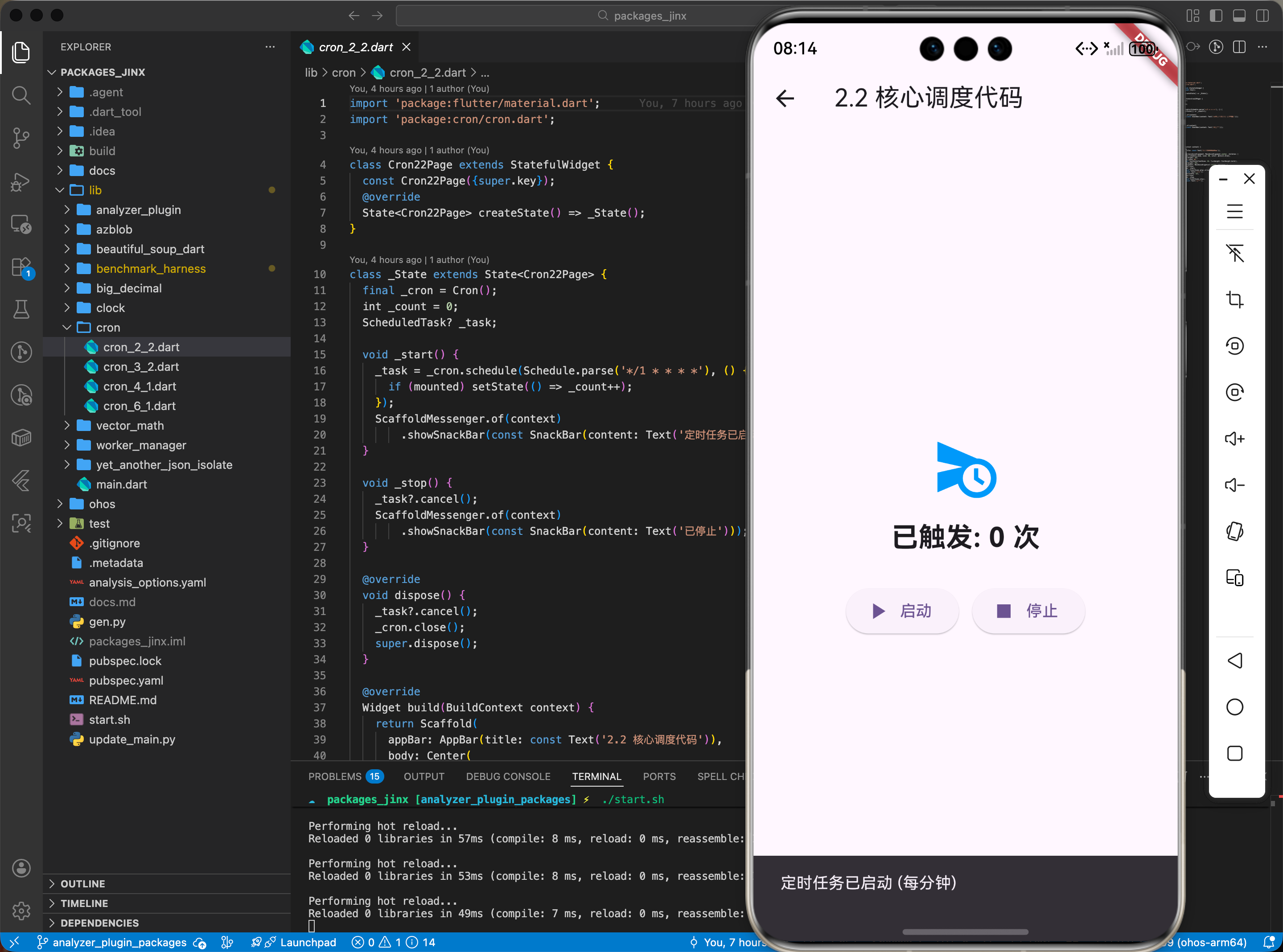The height and width of the screenshot is (952, 1283).
Task: Tap the 停止 stop button
Action: (1028, 611)
